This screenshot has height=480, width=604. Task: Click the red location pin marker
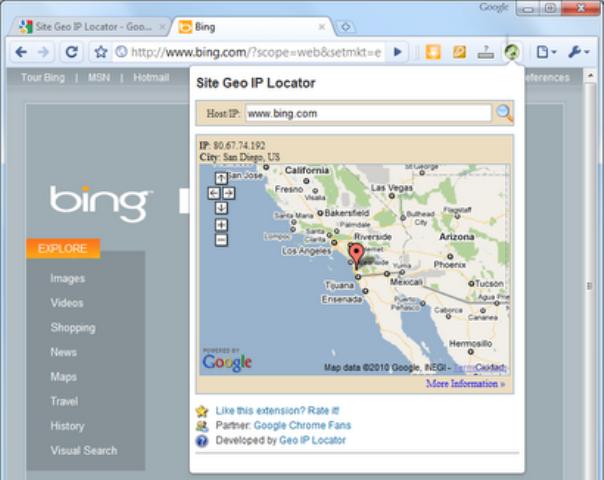tap(357, 256)
